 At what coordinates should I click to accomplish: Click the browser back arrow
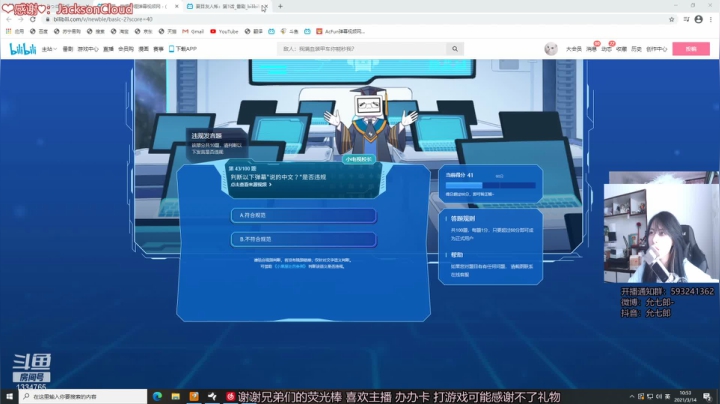coord(9,19)
